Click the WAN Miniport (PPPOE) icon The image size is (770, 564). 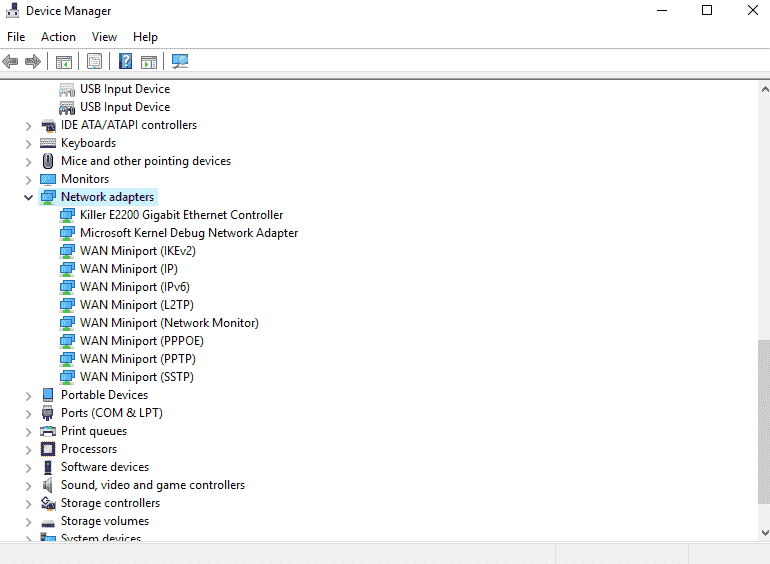(x=67, y=341)
